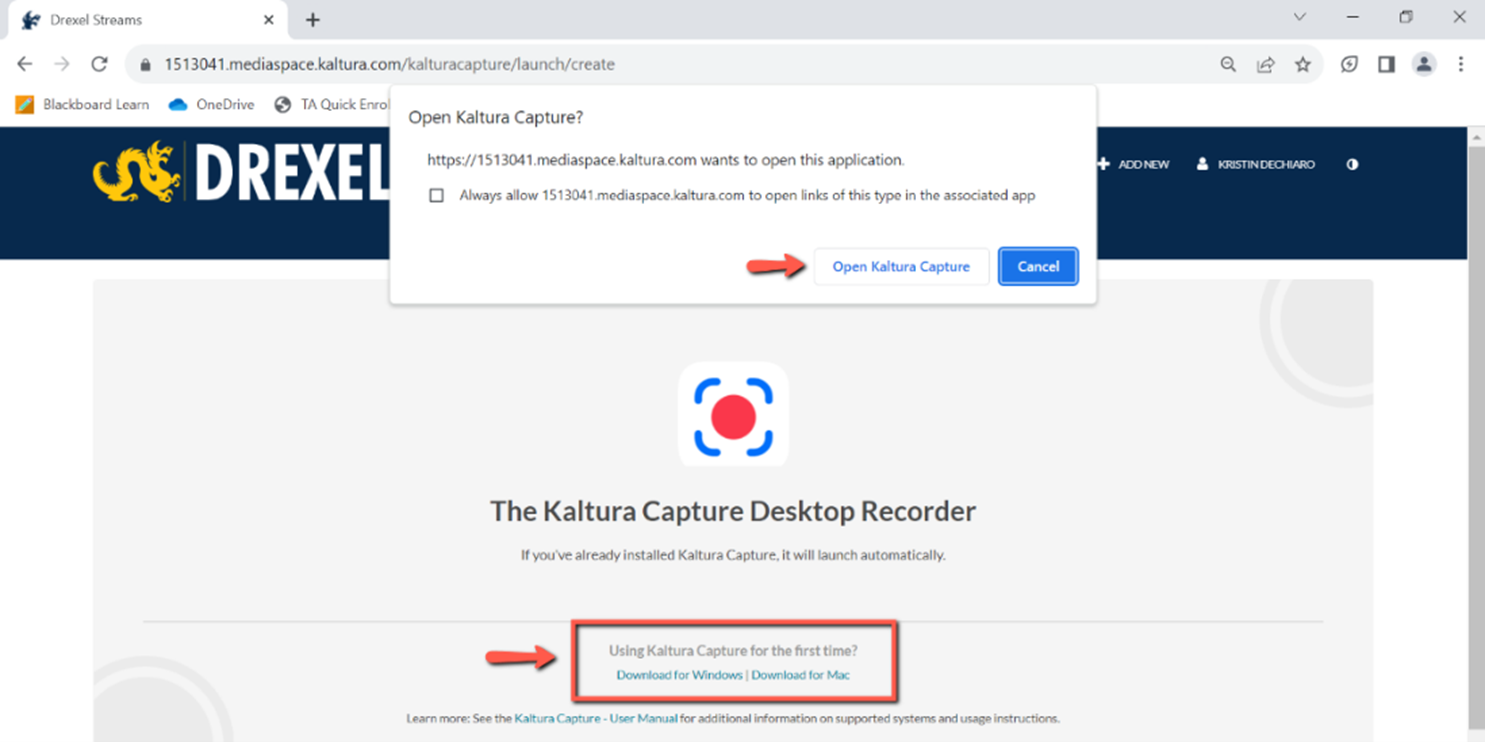Click the Drexel dragon logo
The height and width of the screenshot is (742, 1485).
coord(137,172)
